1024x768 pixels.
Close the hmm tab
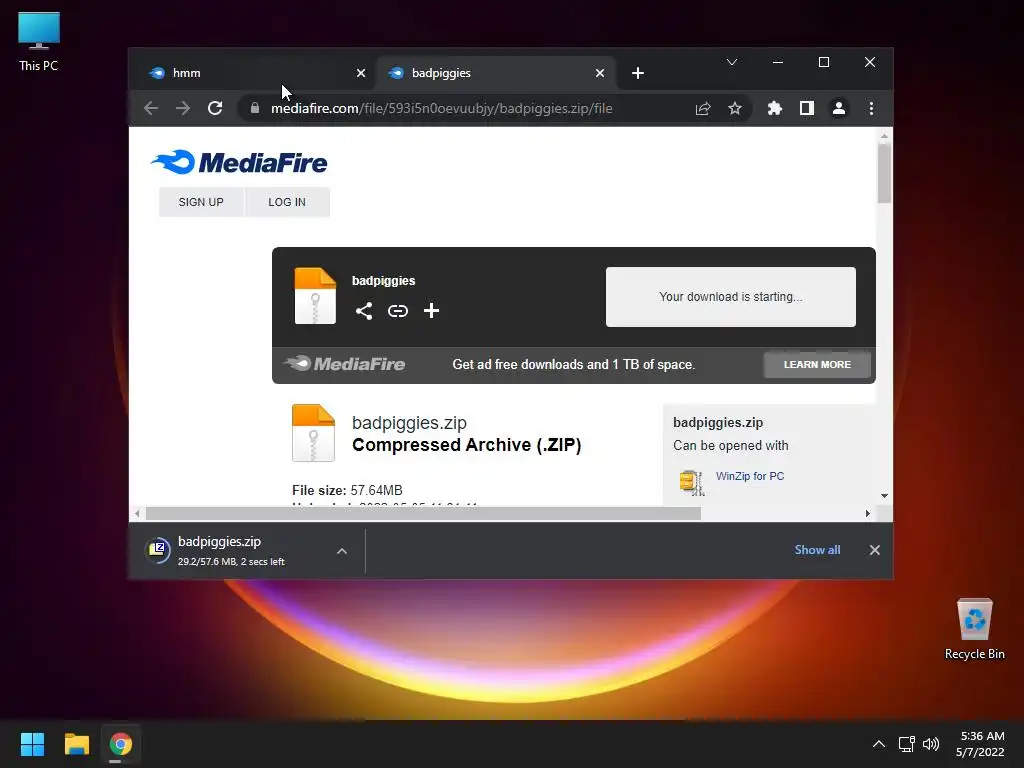pos(361,73)
